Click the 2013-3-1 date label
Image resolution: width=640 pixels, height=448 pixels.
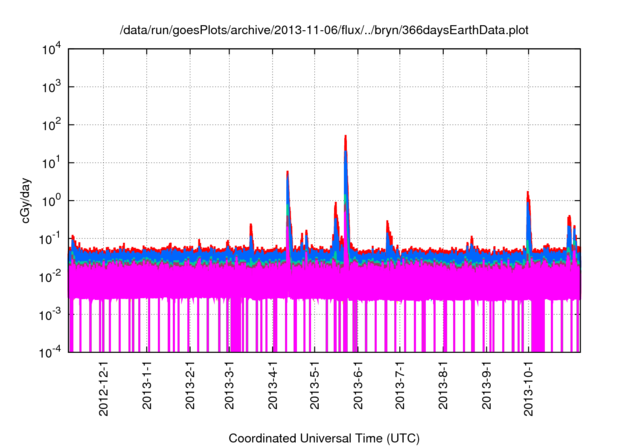coord(229,385)
